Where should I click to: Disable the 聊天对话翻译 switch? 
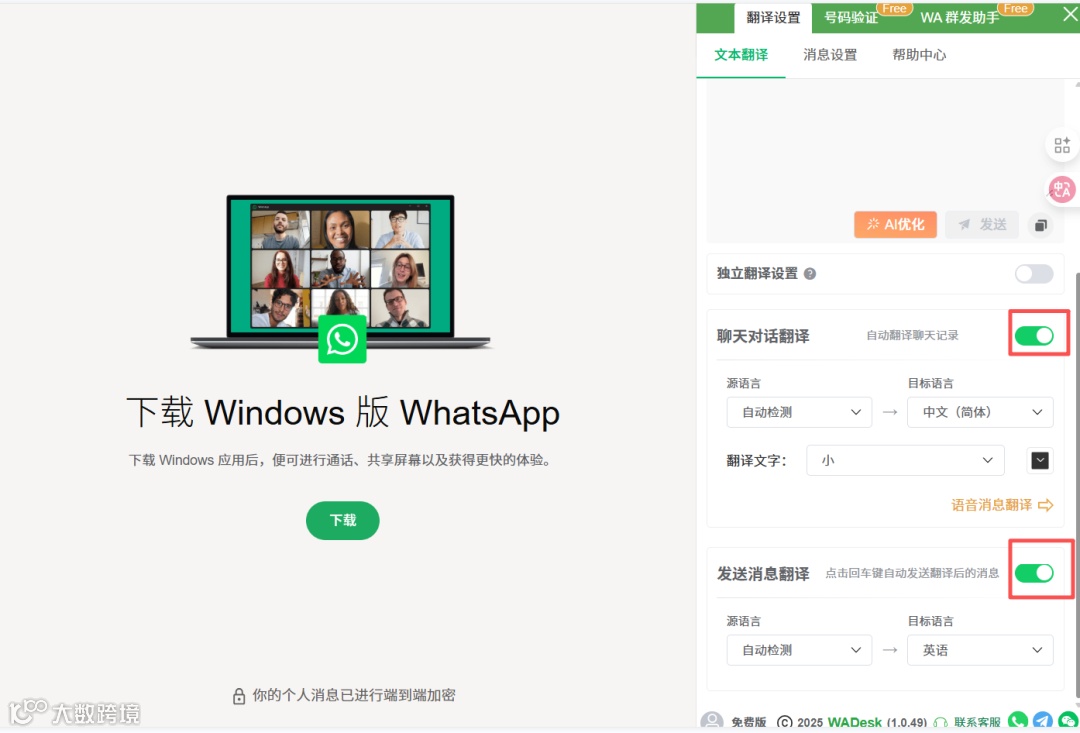click(x=1034, y=335)
